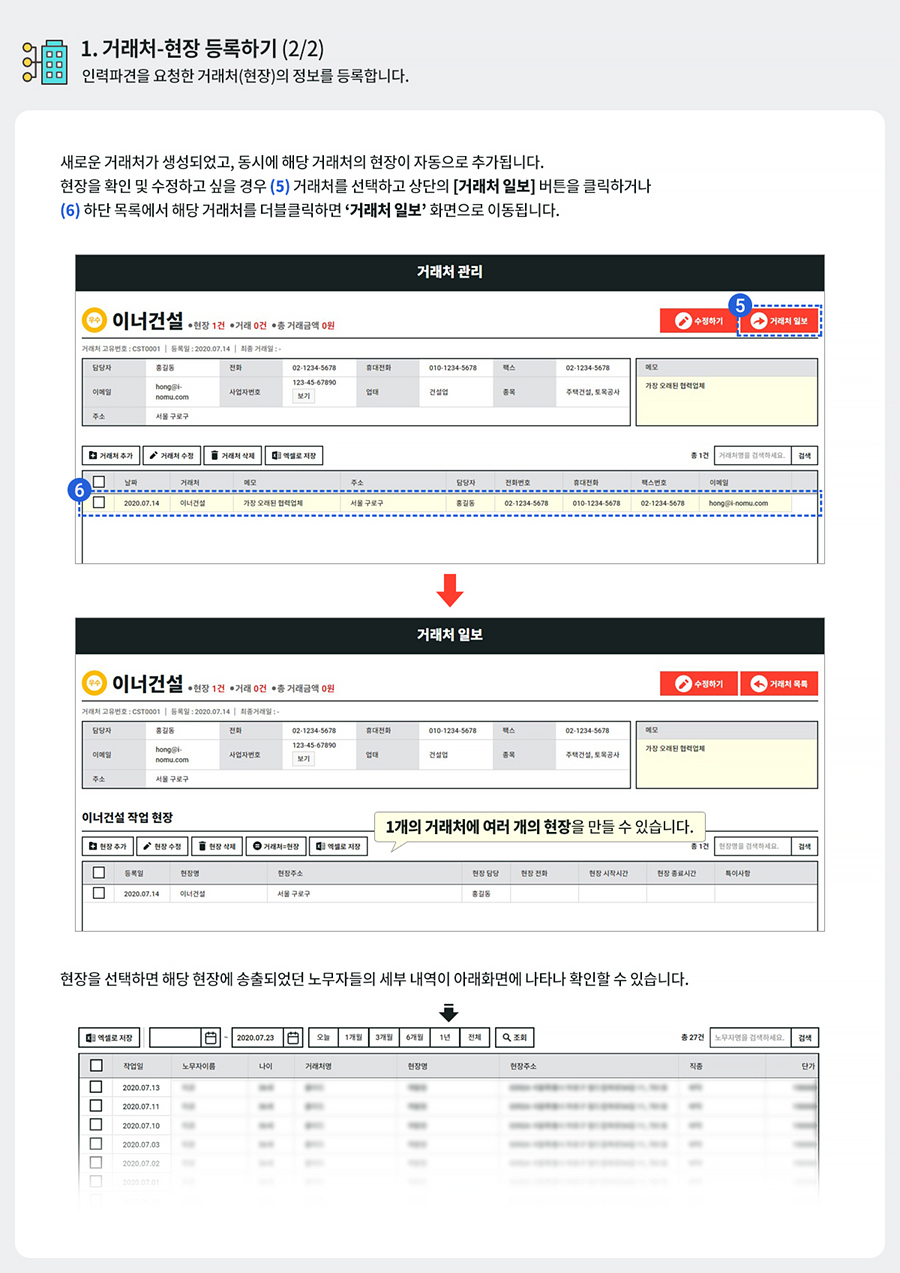Click the 거래처 추가 toolbar button
The width and height of the screenshot is (900, 1273).
point(110,455)
